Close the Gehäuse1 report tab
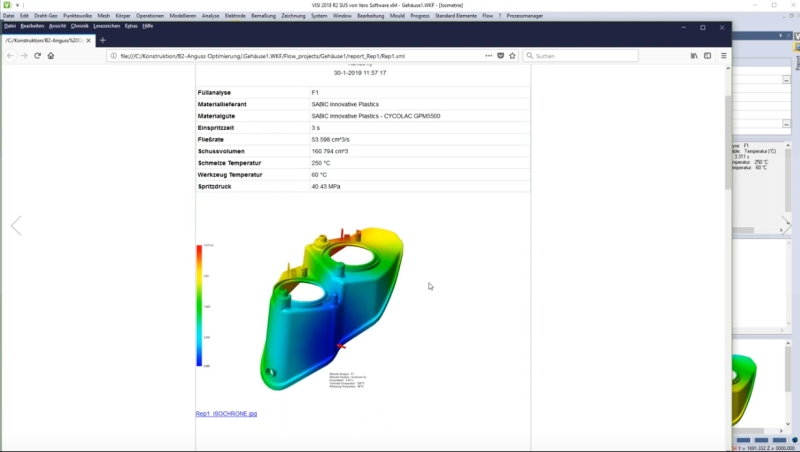The image size is (800, 452). 88,40
